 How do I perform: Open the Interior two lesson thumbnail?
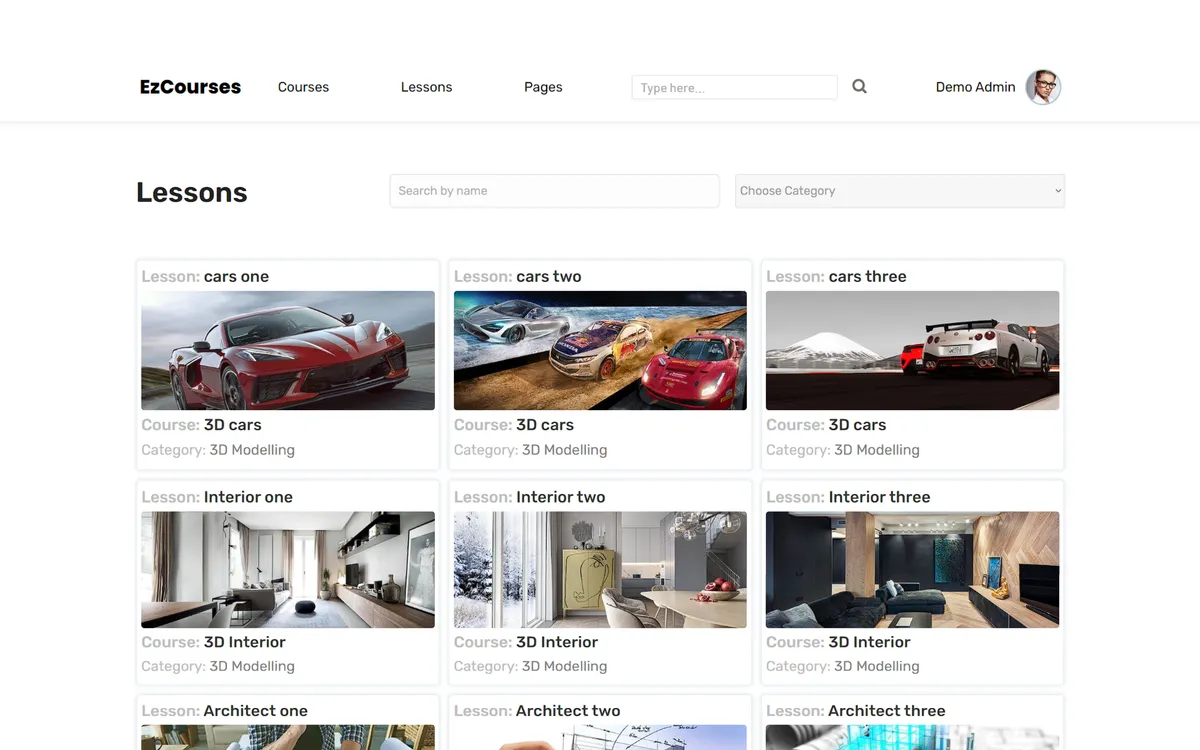pyautogui.click(x=600, y=570)
